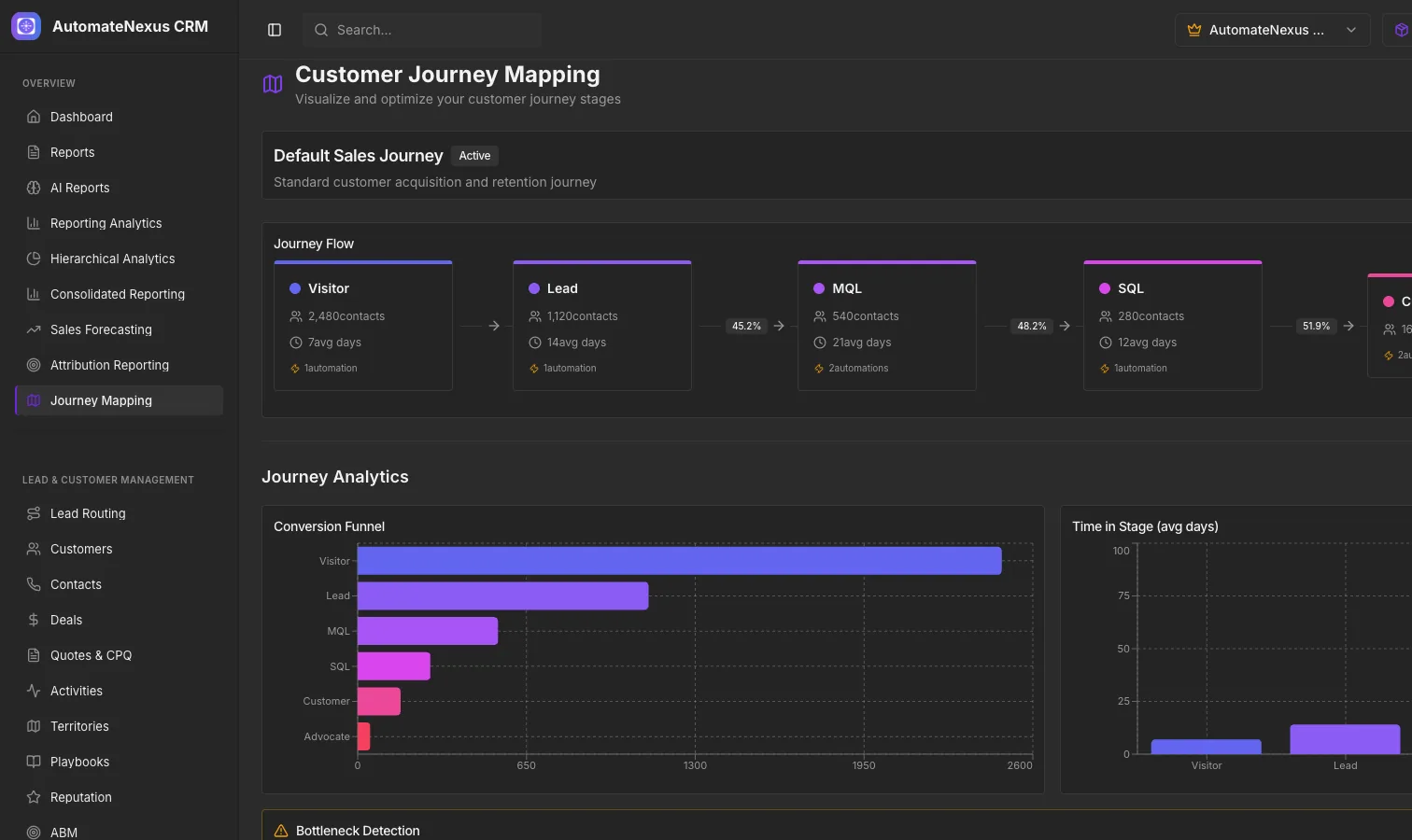Click the Bottleneck Detection warning icon

point(281,831)
